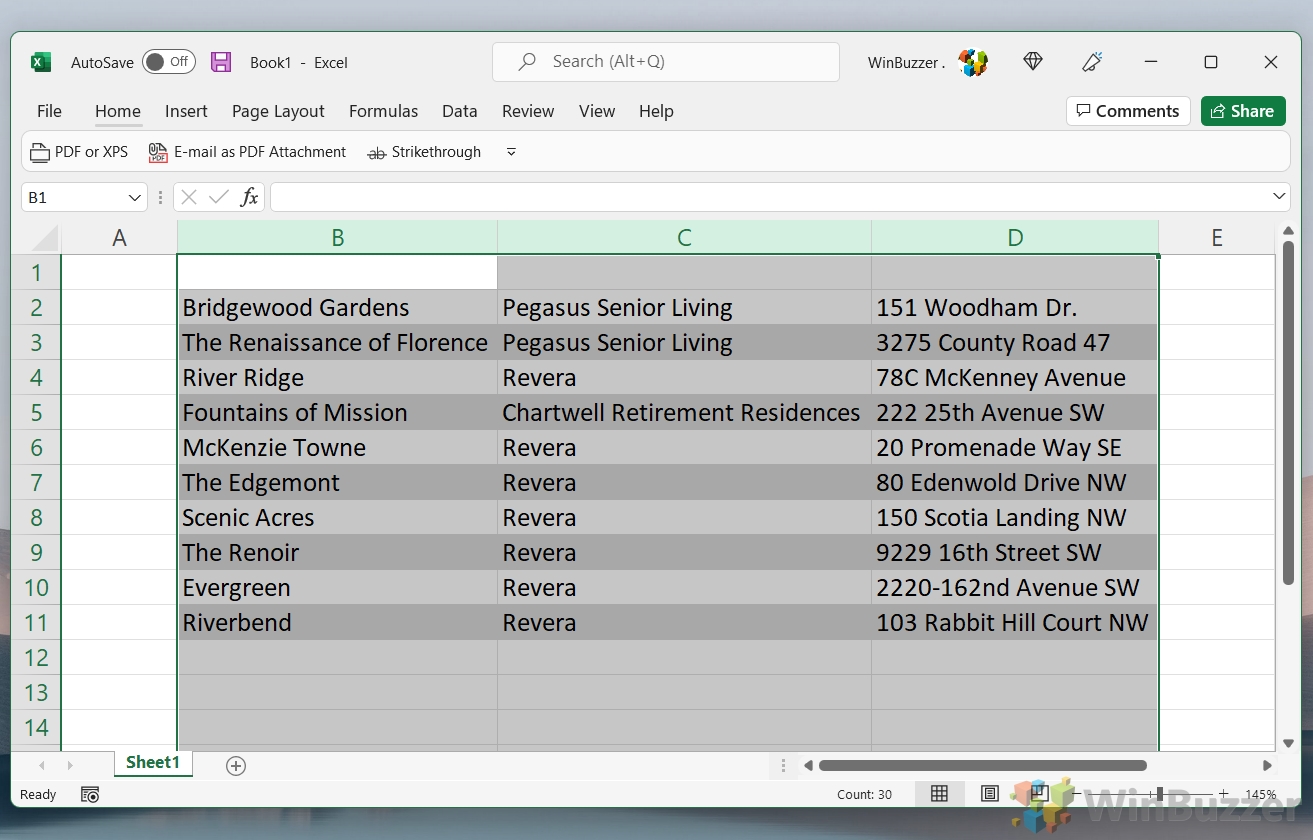Switch to the Formulas ribbon tab
1313x840 pixels.
pyautogui.click(x=383, y=111)
